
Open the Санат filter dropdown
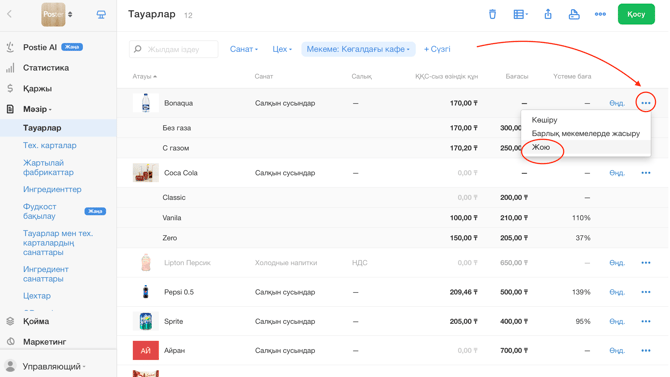point(244,49)
